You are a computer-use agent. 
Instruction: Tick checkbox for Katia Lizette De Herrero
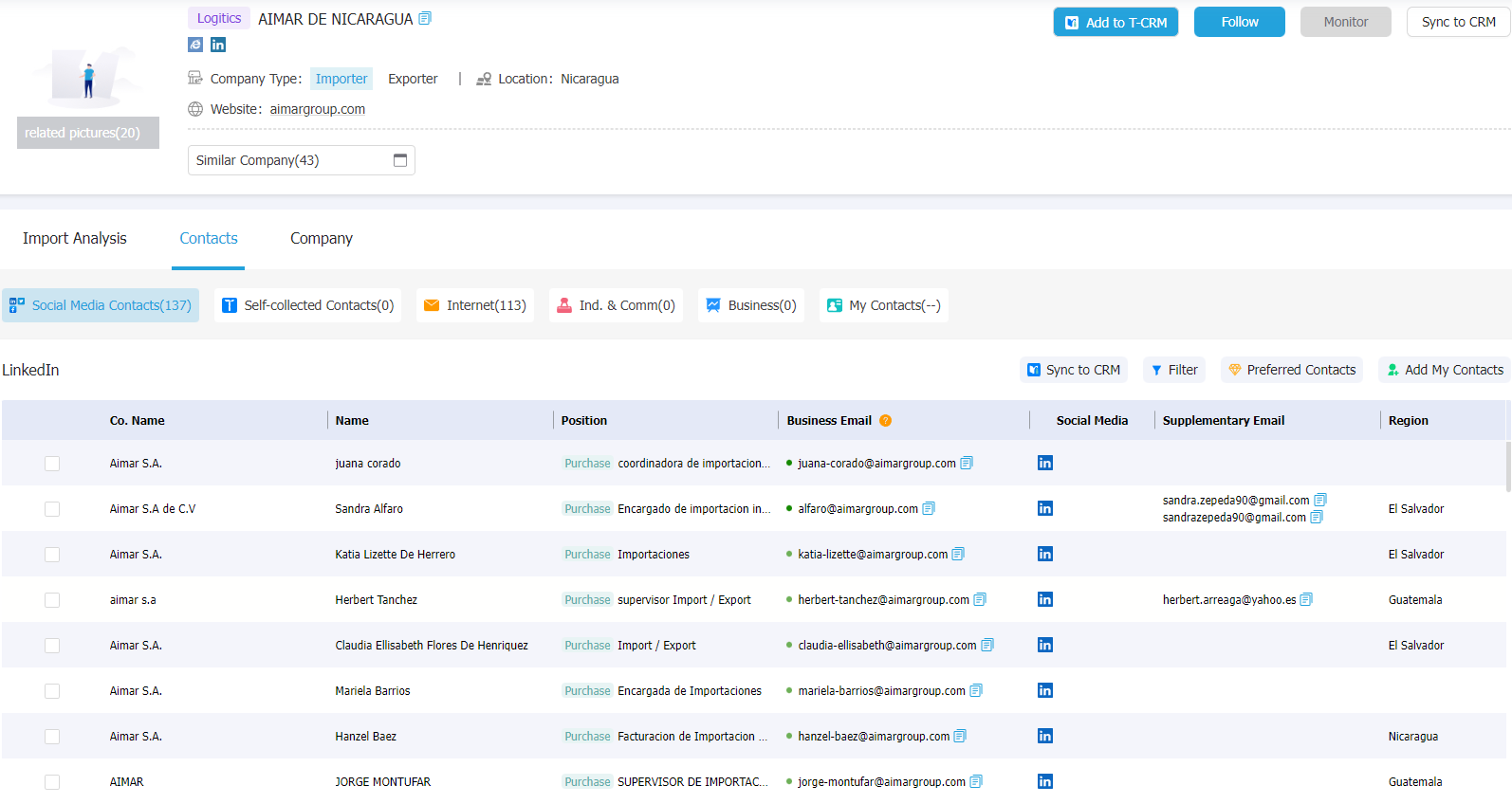[52, 555]
